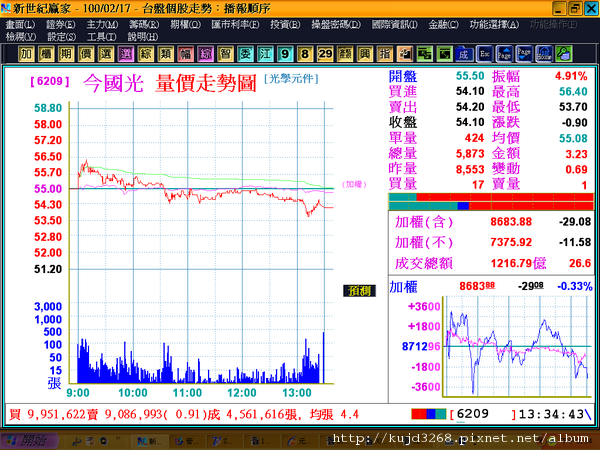The width and height of the screenshot is (600, 450).
Task: Click the 智 toolbar icon
Action: pyautogui.click(x=225, y=54)
